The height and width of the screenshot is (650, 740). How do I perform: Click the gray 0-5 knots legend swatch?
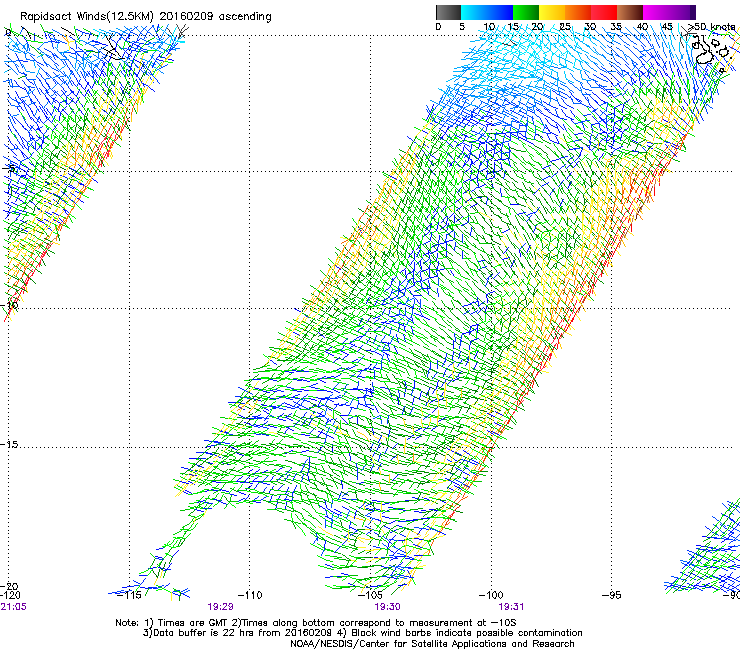pos(448,12)
